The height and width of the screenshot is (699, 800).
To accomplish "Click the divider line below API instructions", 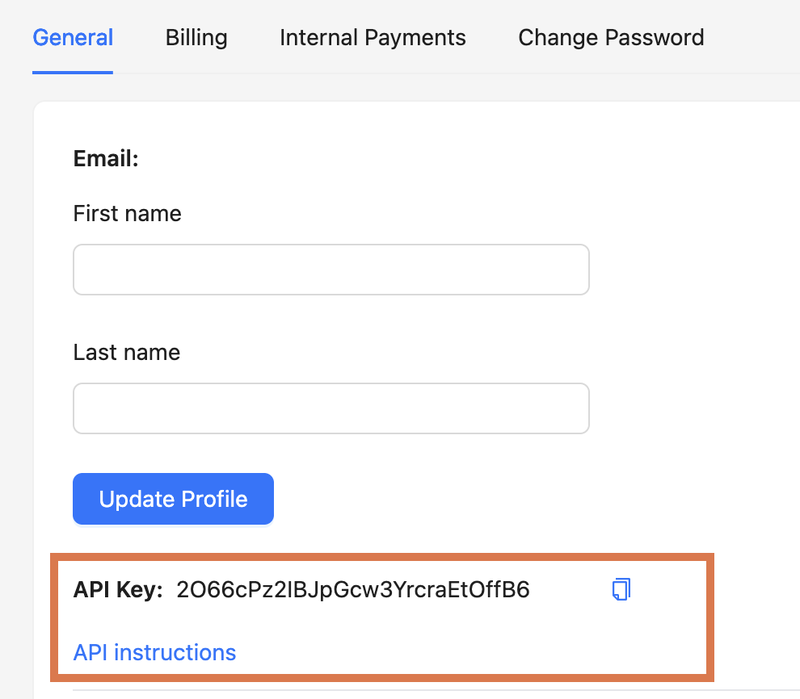I will [400, 689].
